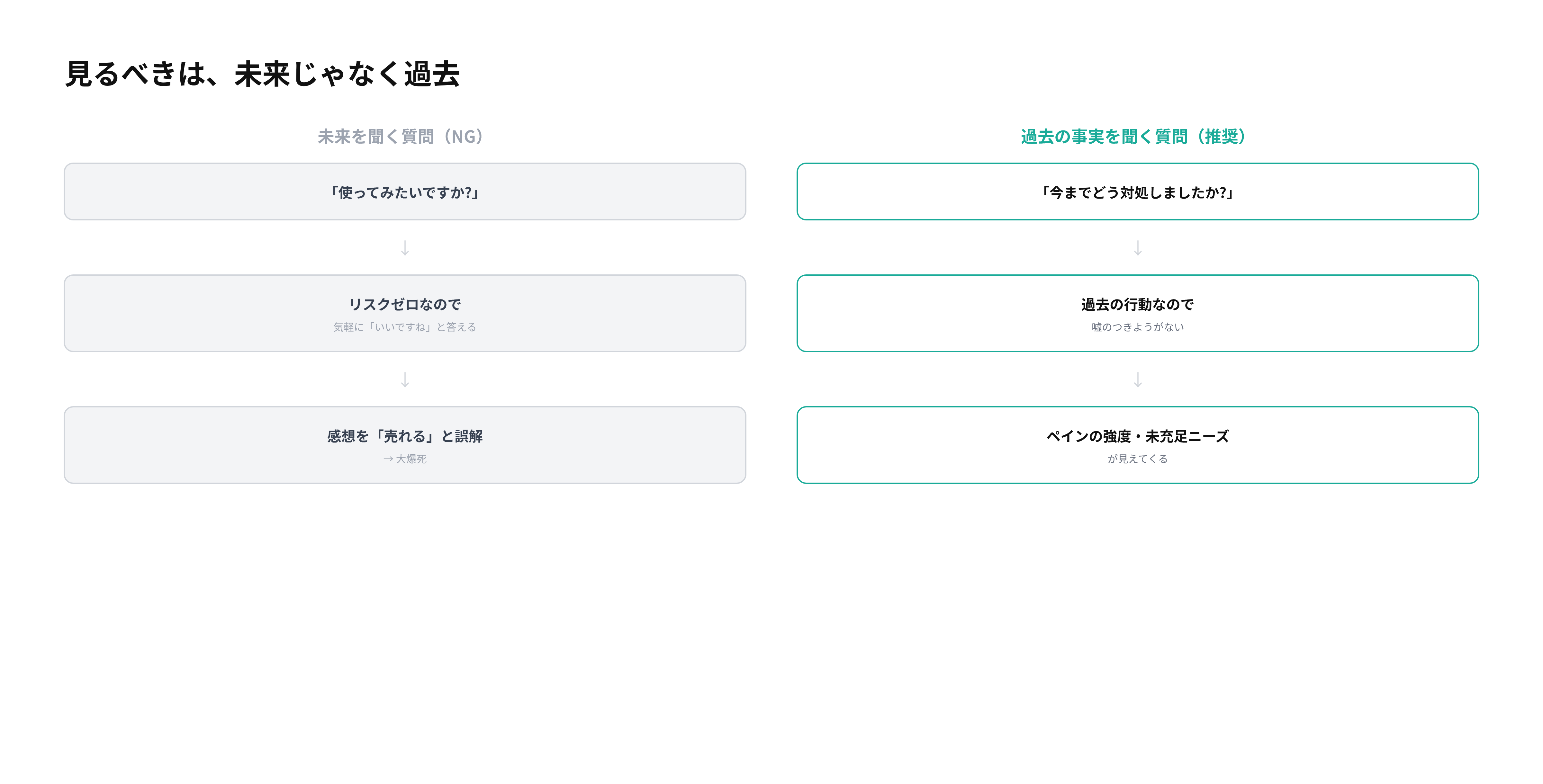Image resolution: width=1543 pixels, height=784 pixels.
Task: Click the subtext が見えてくる
Action: (x=1138, y=459)
